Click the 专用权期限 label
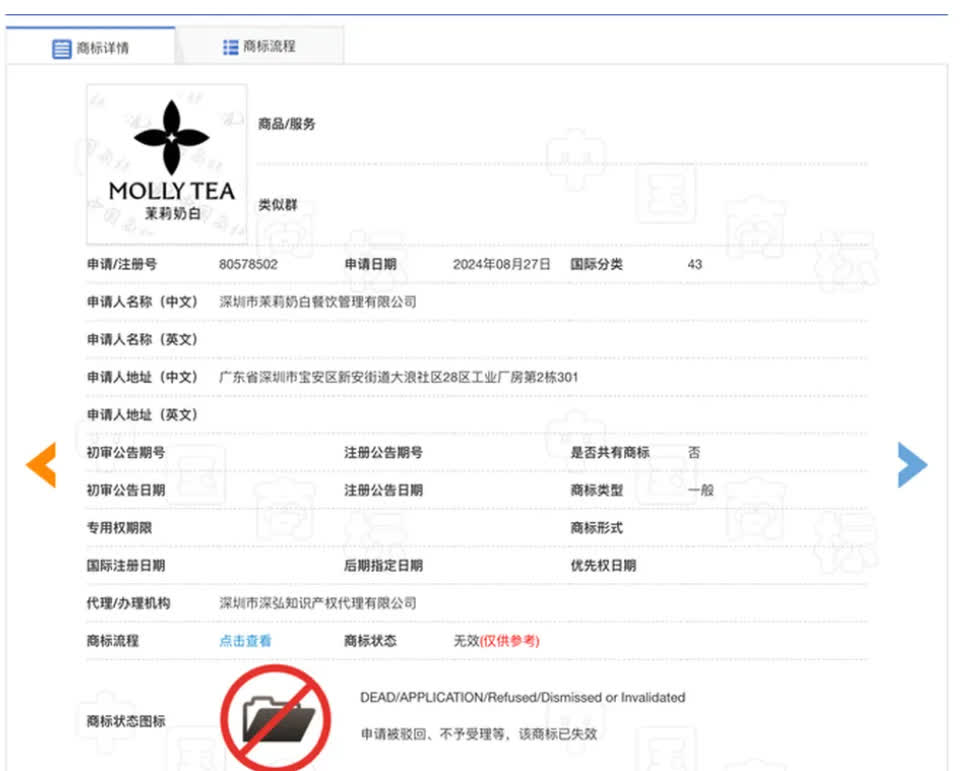This screenshot has height=771, width=969. 119,528
